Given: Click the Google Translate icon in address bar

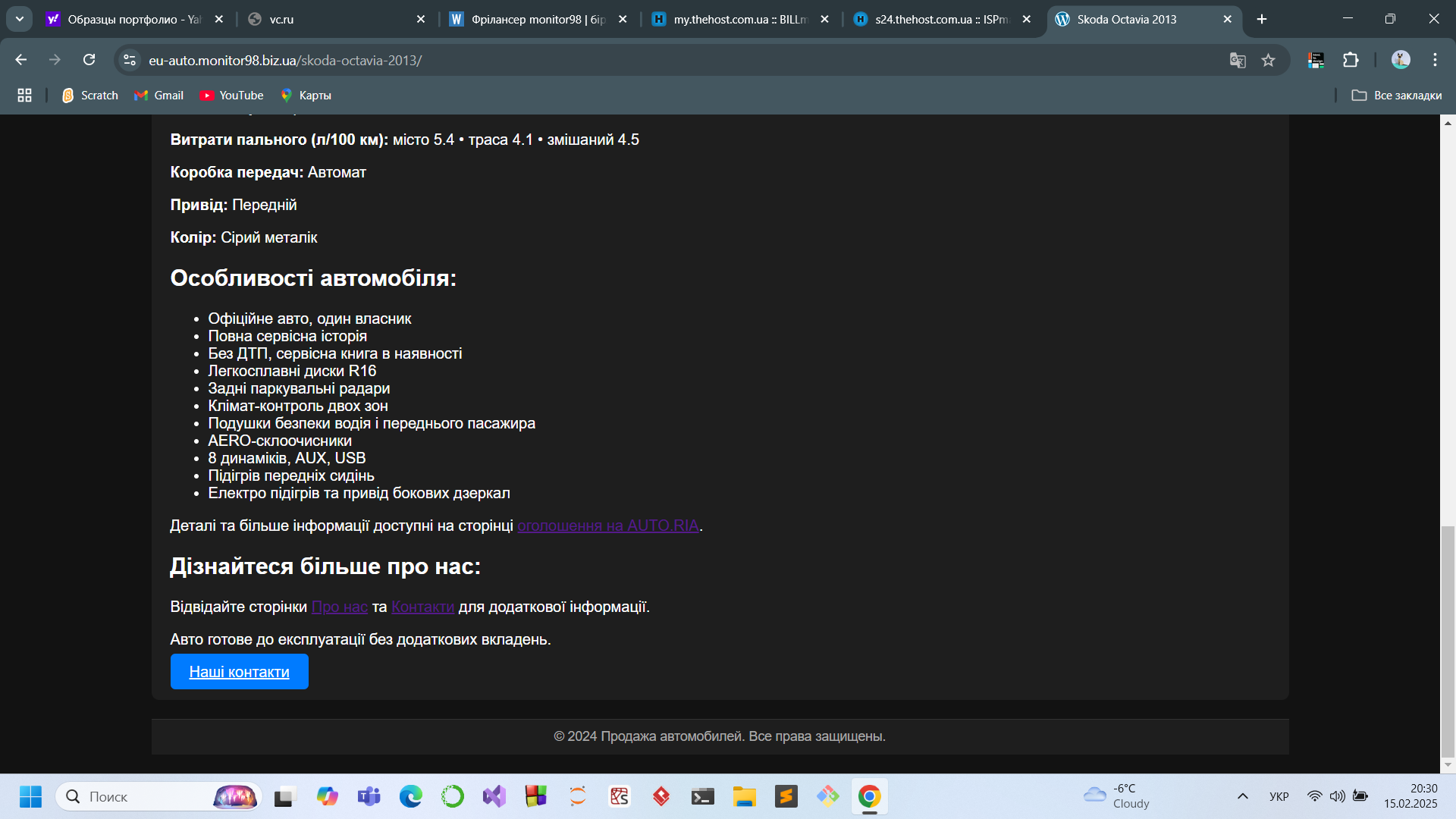Looking at the screenshot, I should 1238,61.
